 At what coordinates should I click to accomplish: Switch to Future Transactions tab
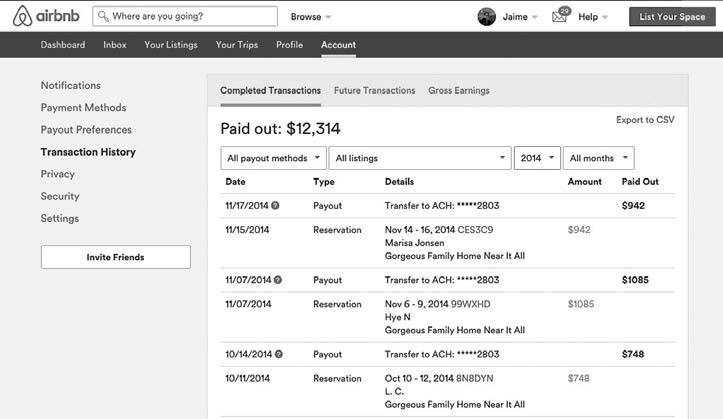click(x=374, y=91)
